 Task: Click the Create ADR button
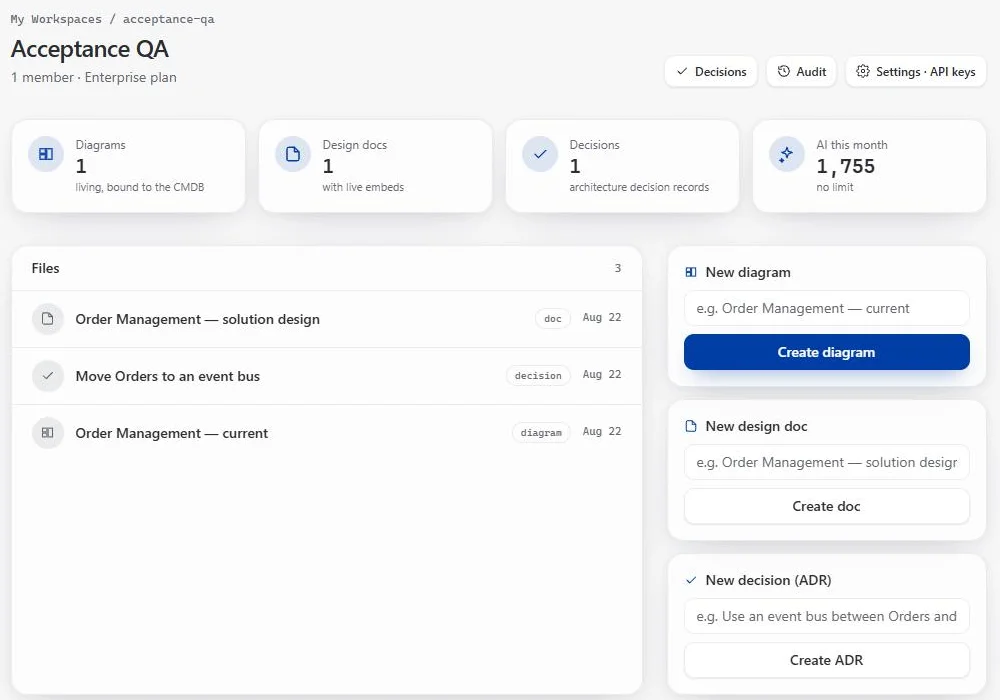tap(827, 660)
